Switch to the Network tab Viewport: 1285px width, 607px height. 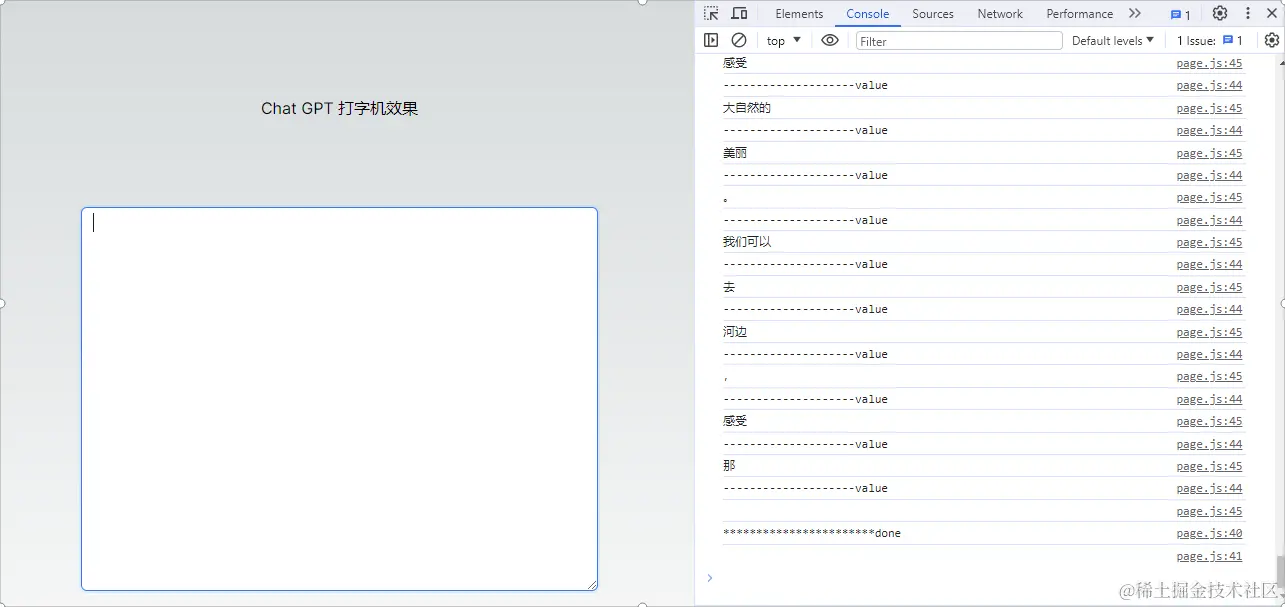[1000, 14]
